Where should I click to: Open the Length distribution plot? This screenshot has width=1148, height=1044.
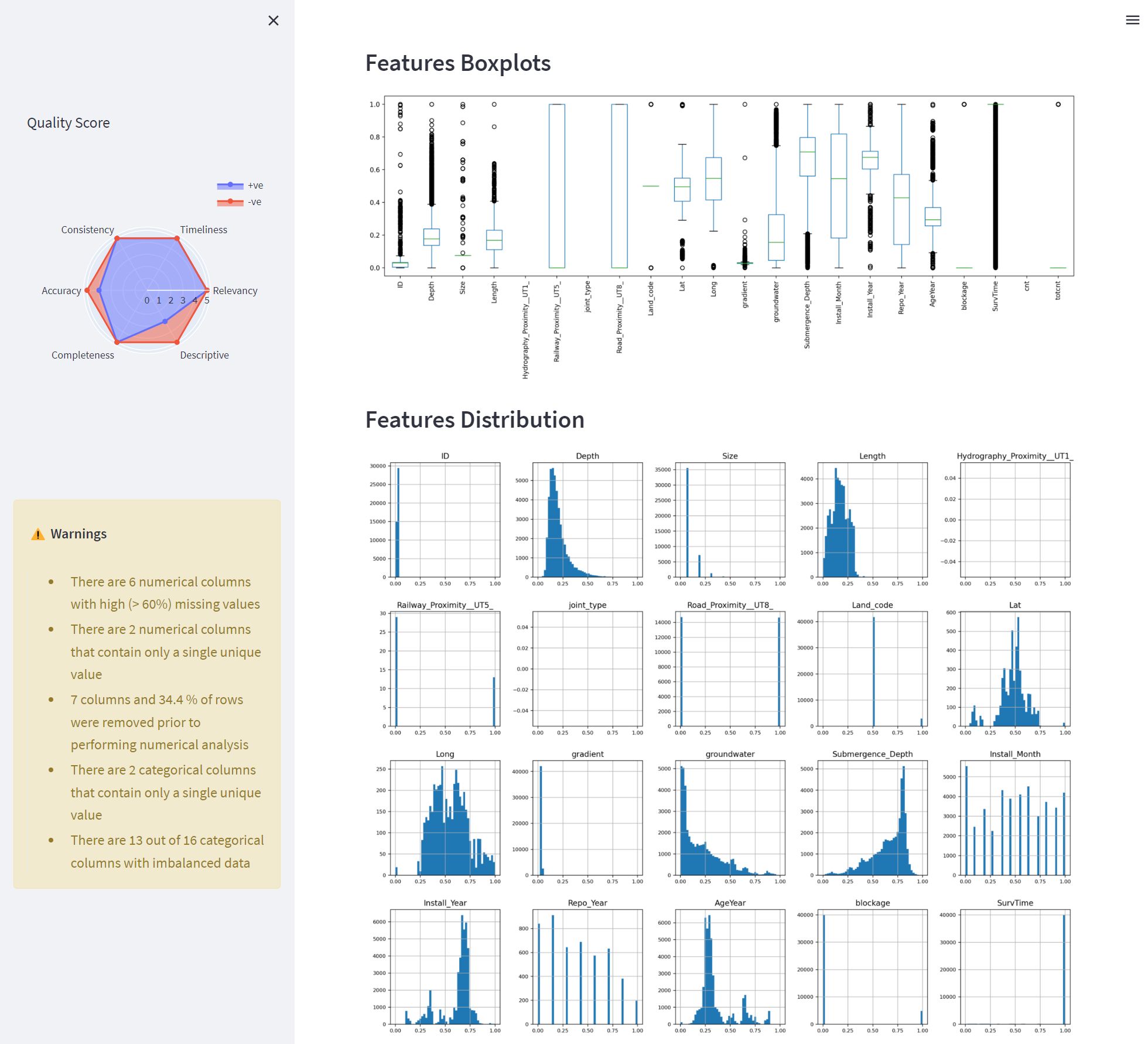click(872, 519)
